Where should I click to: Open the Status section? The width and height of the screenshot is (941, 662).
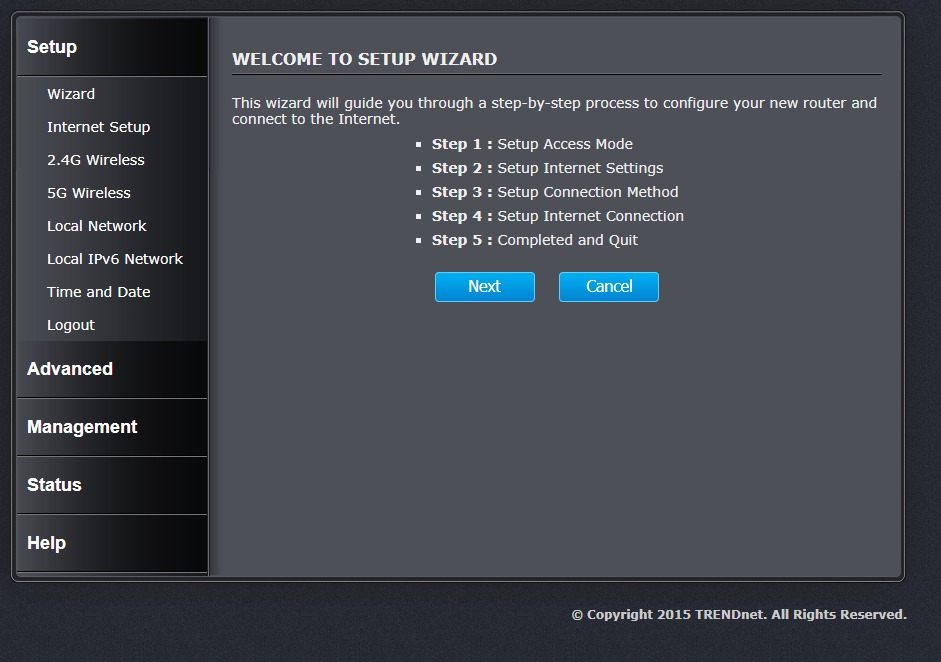coord(54,485)
